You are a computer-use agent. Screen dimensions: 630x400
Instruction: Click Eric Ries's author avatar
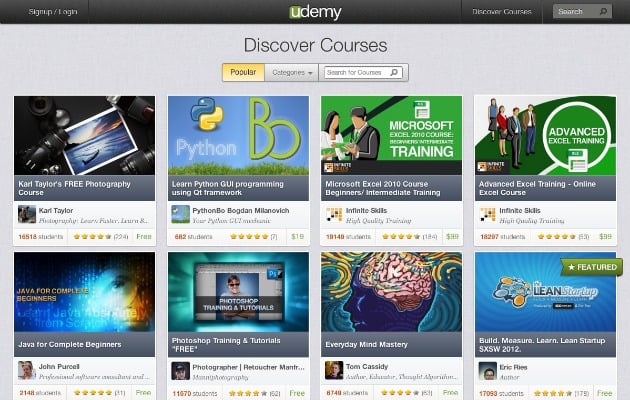(x=488, y=371)
